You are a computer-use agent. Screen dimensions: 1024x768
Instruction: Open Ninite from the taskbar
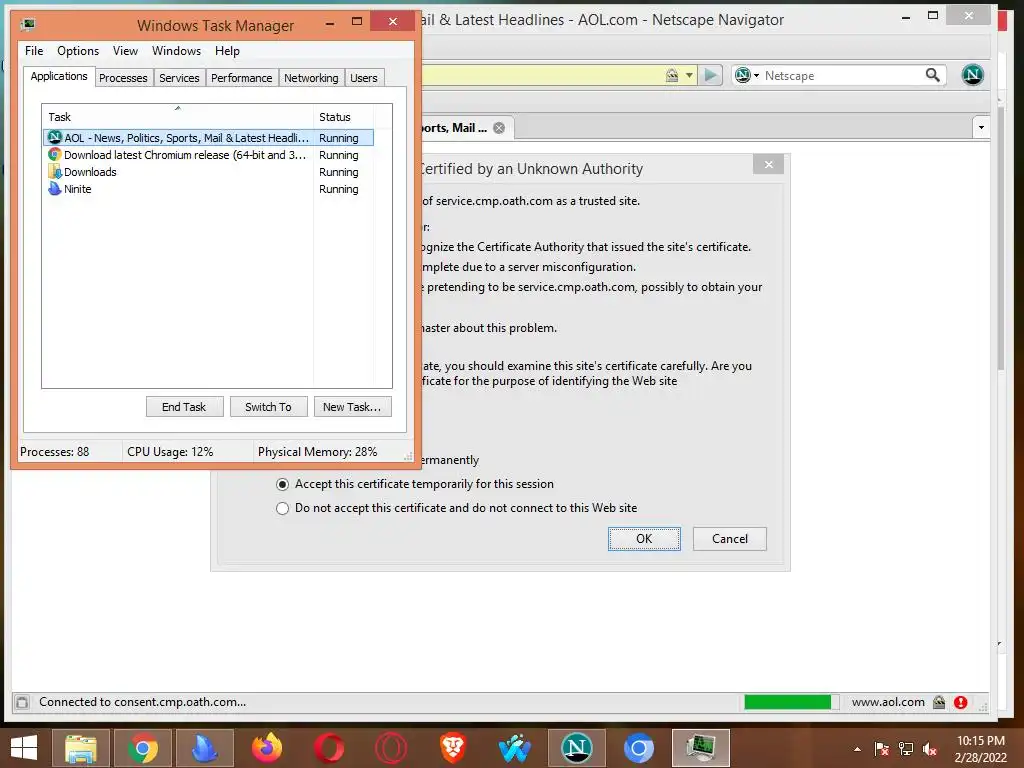point(205,748)
